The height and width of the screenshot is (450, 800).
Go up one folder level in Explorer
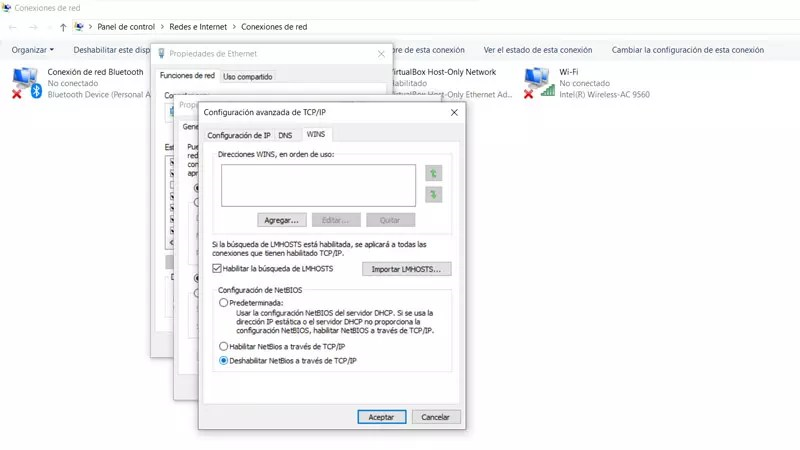[x=63, y=27]
